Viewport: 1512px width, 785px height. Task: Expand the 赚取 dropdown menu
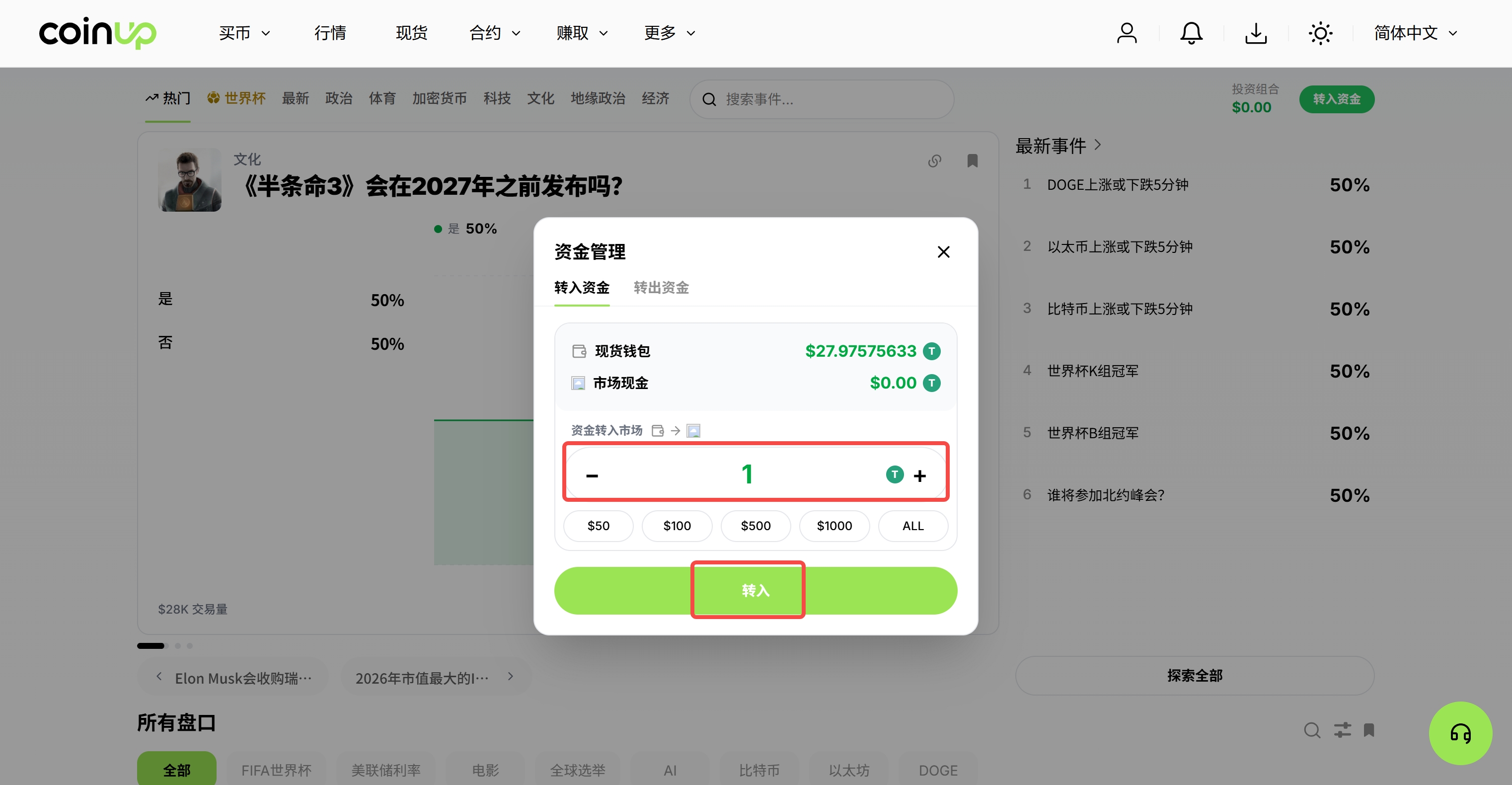(582, 33)
